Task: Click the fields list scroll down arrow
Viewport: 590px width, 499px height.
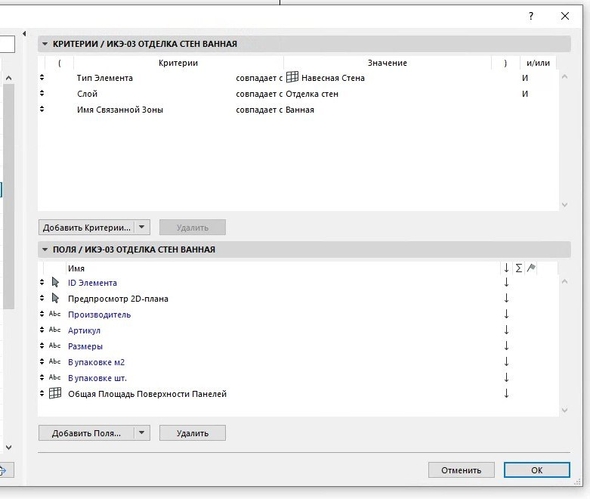Action: pyautogui.click(x=564, y=410)
